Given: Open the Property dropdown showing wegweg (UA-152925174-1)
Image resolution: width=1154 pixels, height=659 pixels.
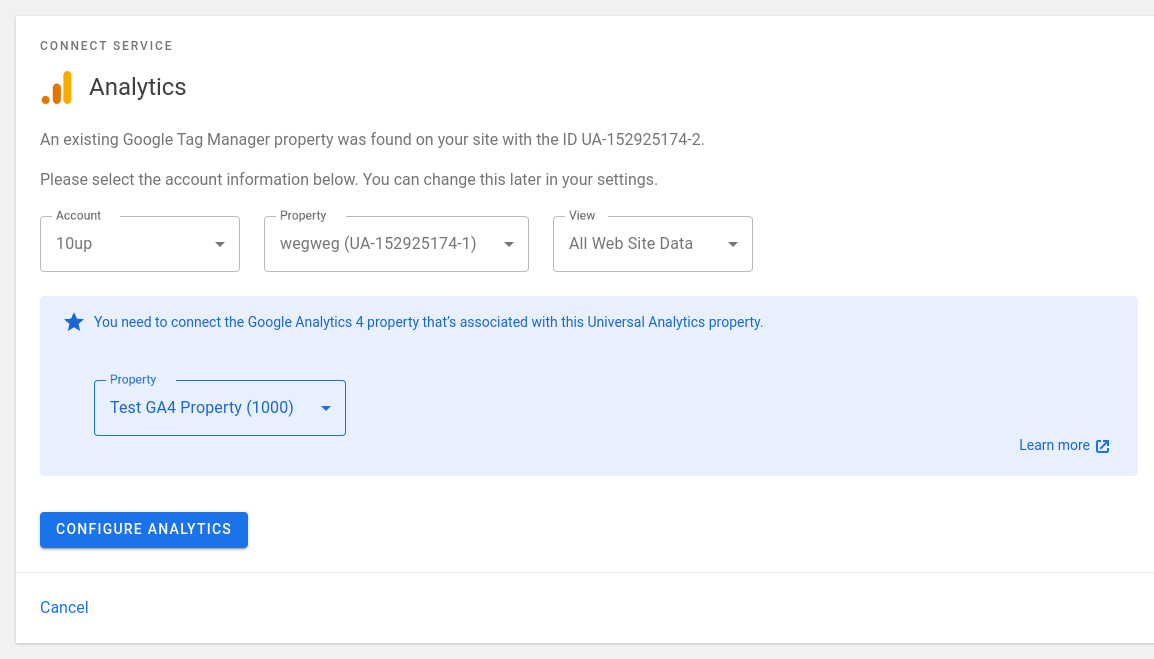Looking at the screenshot, I should tap(396, 244).
